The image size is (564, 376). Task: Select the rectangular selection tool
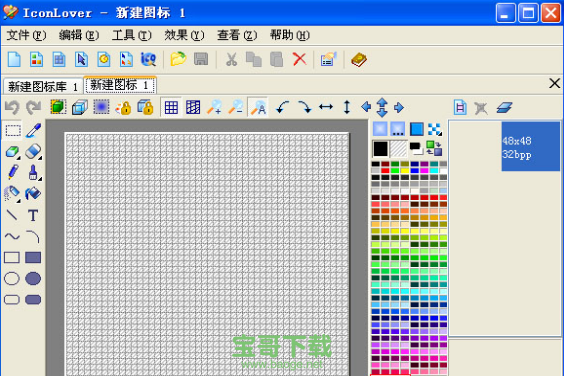[x=13, y=130]
